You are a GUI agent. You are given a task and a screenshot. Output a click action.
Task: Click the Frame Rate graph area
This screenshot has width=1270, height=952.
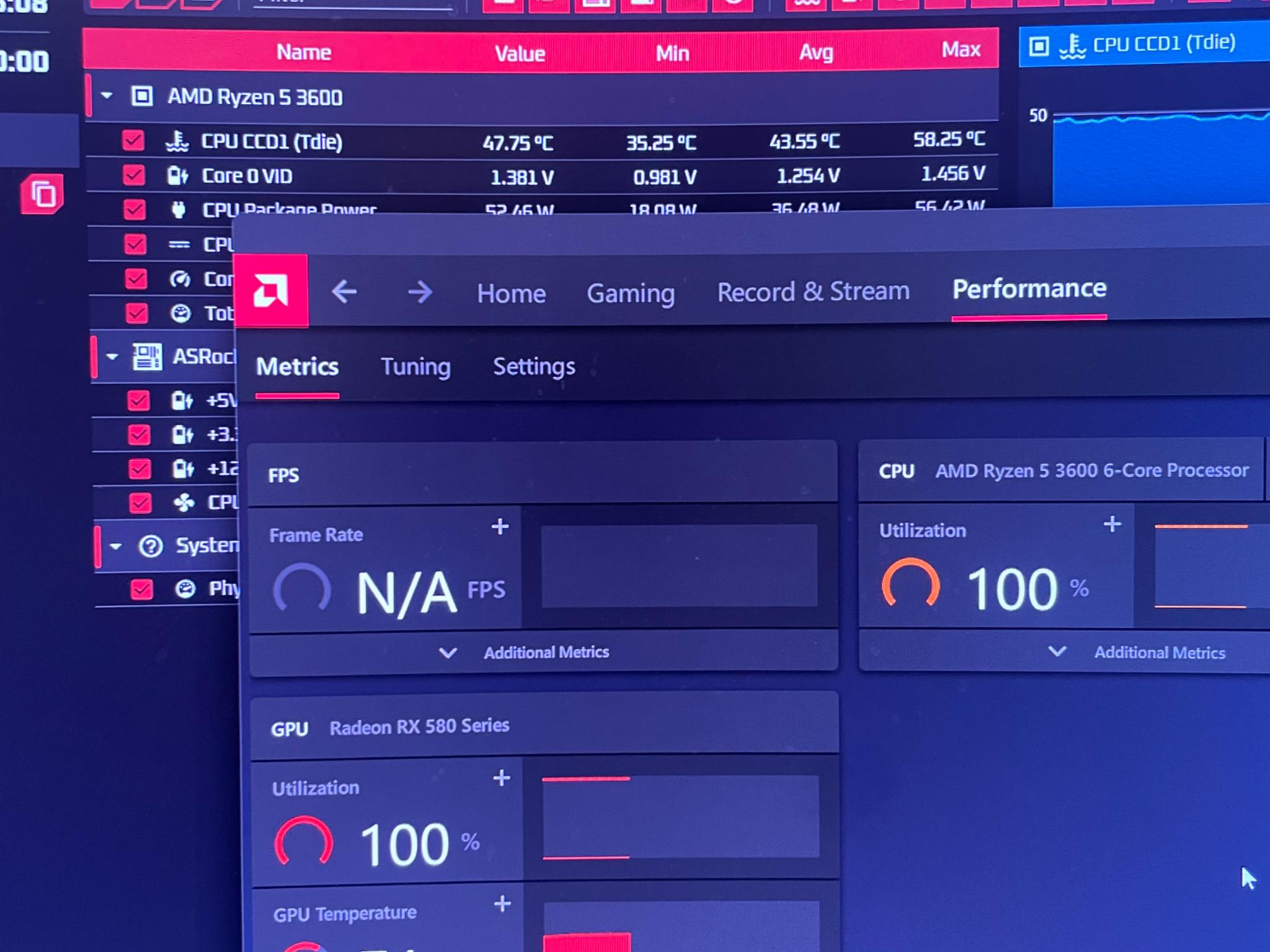coord(679,566)
